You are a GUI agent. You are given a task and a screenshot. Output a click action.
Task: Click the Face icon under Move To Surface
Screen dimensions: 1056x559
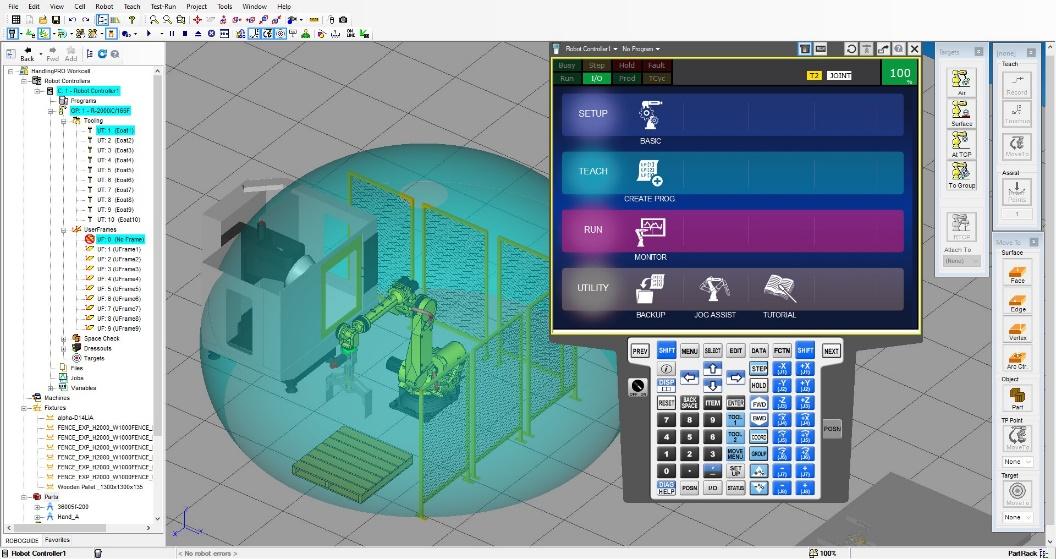[1017, 273]
